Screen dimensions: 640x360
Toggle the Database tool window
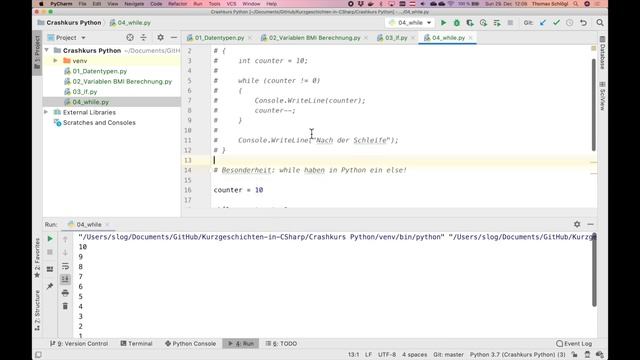coord(602,52)
